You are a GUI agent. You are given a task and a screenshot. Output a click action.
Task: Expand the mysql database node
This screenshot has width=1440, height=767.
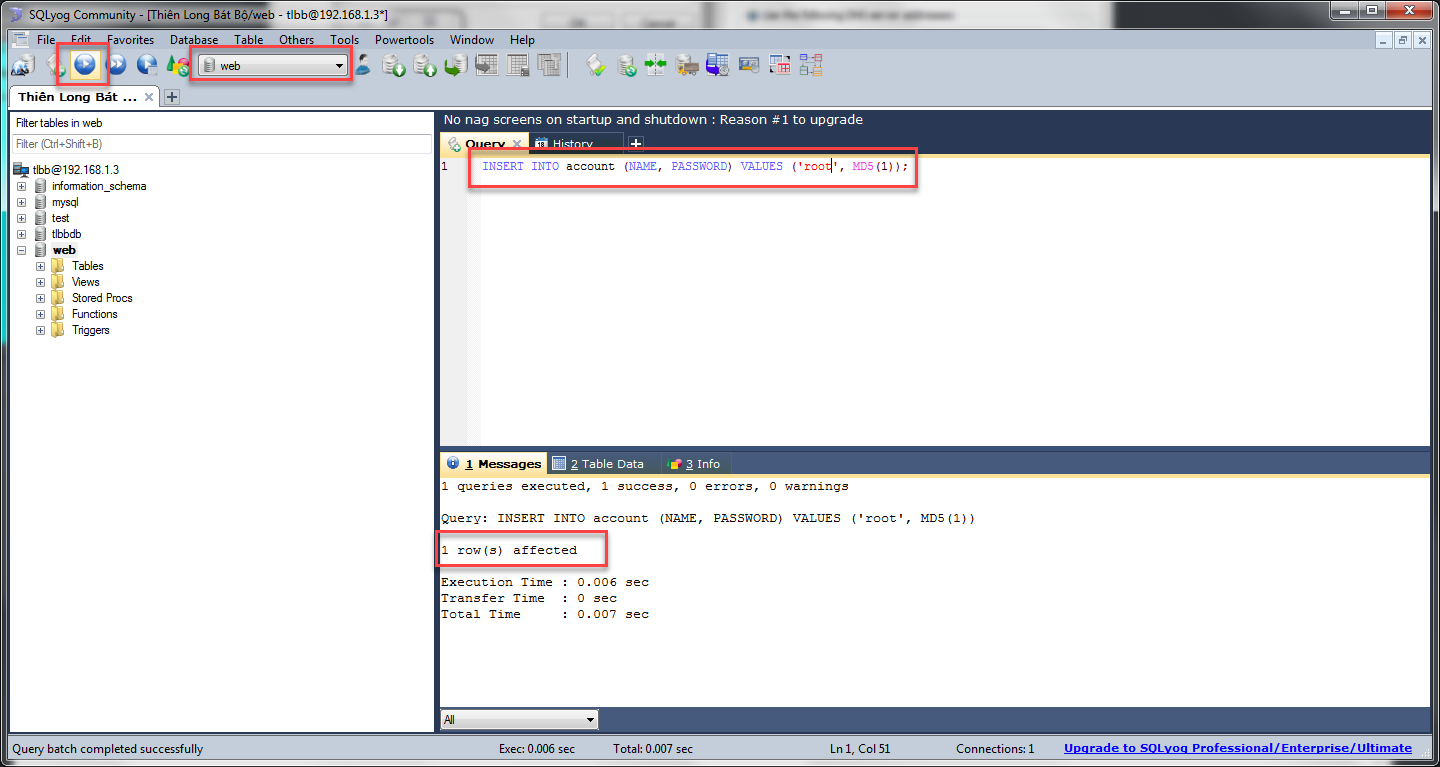pyautogui.click(x=21, y=202)
